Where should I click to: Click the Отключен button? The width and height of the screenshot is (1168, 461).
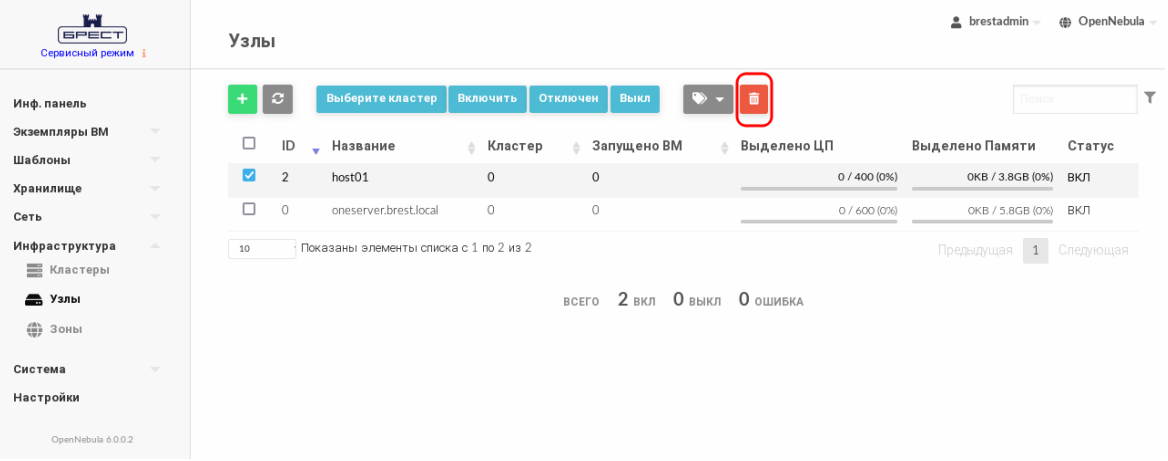click(568, 99)
